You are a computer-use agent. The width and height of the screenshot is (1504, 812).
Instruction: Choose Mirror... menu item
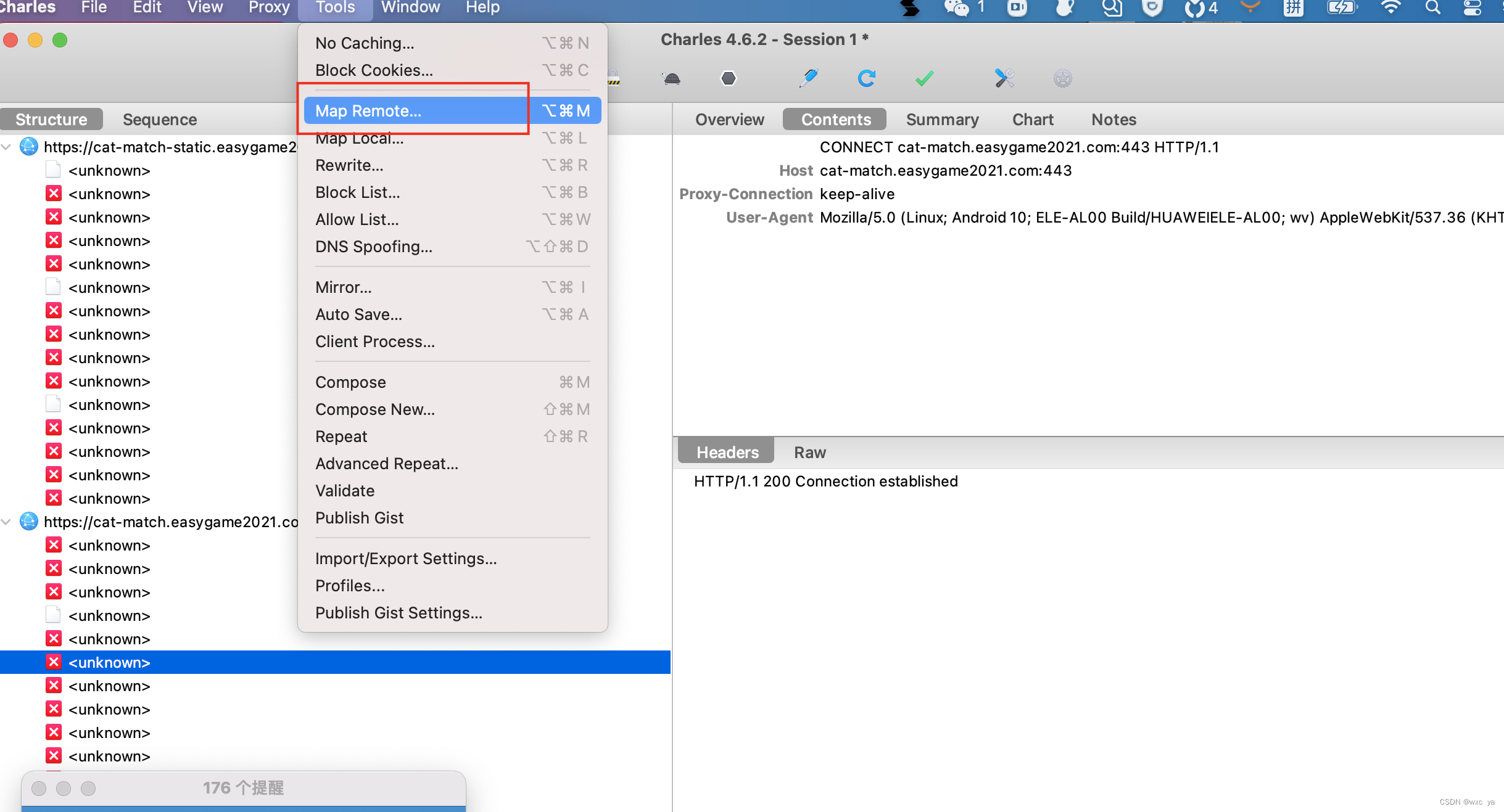point(452,287)
